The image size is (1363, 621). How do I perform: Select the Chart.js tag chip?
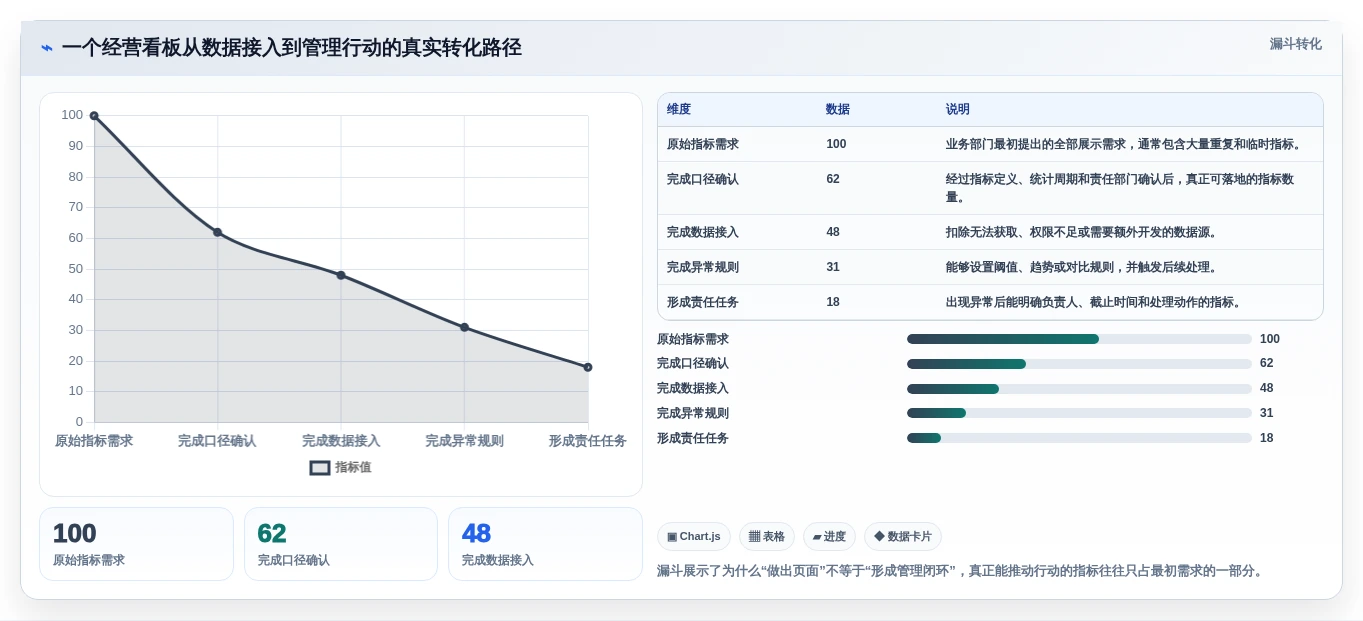coord(694,537)
